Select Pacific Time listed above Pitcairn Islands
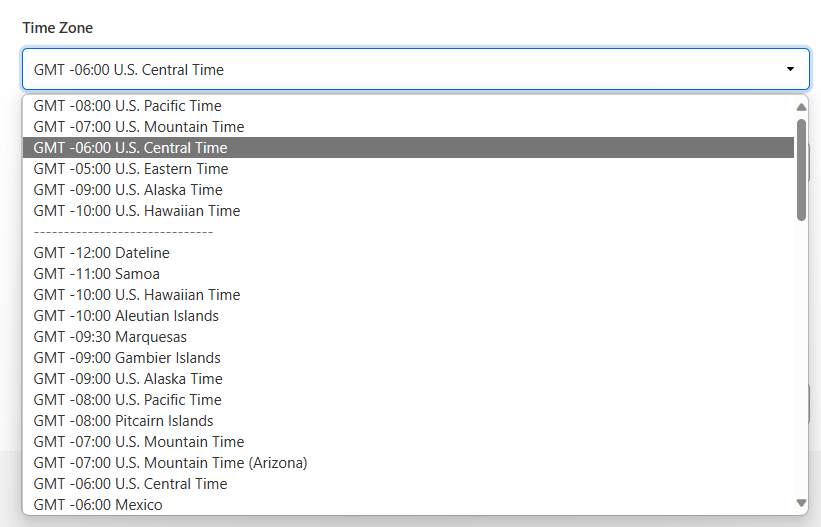 tap(127, 400)
